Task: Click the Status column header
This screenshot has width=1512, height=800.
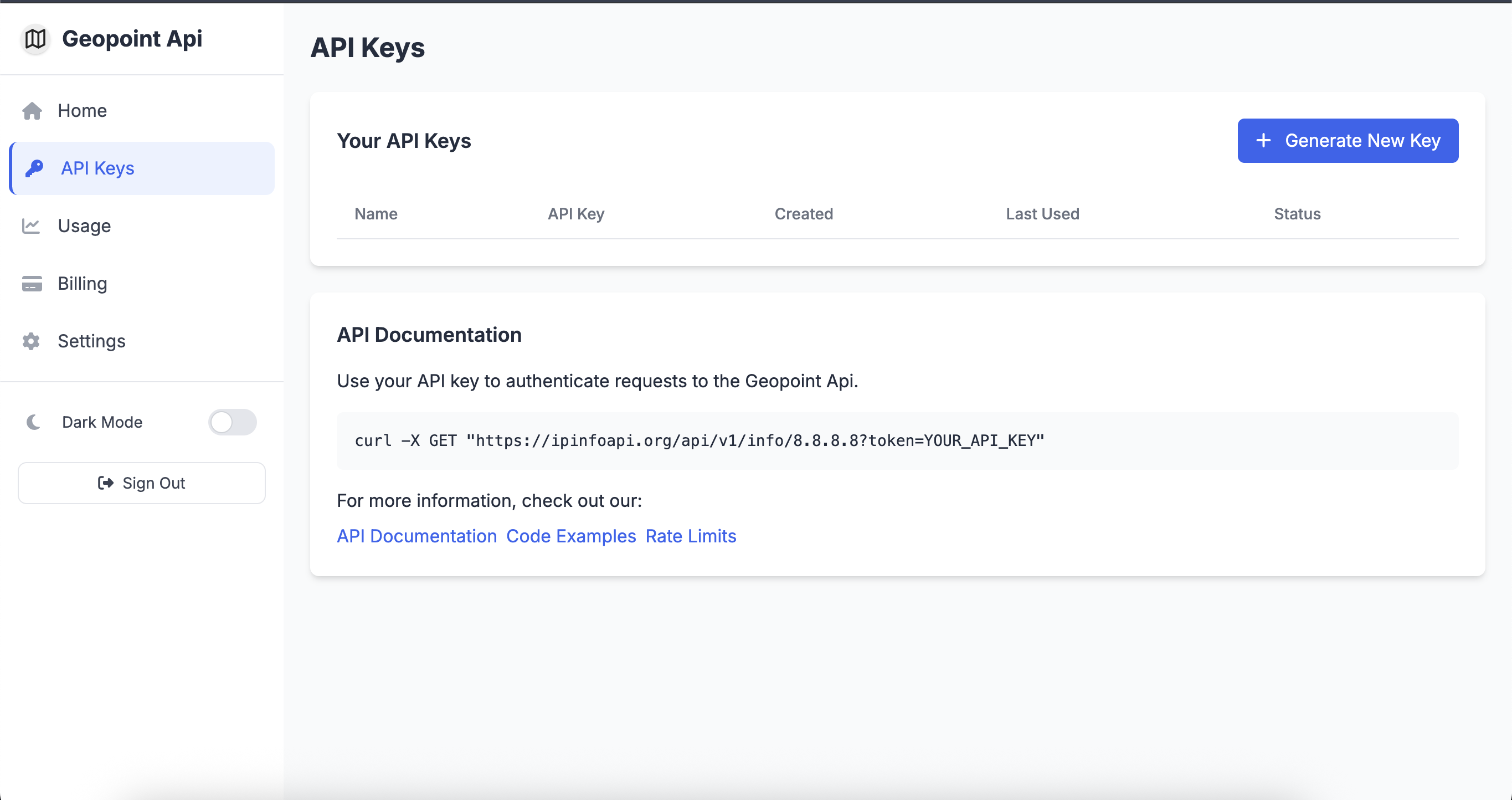Action: [x=1297, y=214]
